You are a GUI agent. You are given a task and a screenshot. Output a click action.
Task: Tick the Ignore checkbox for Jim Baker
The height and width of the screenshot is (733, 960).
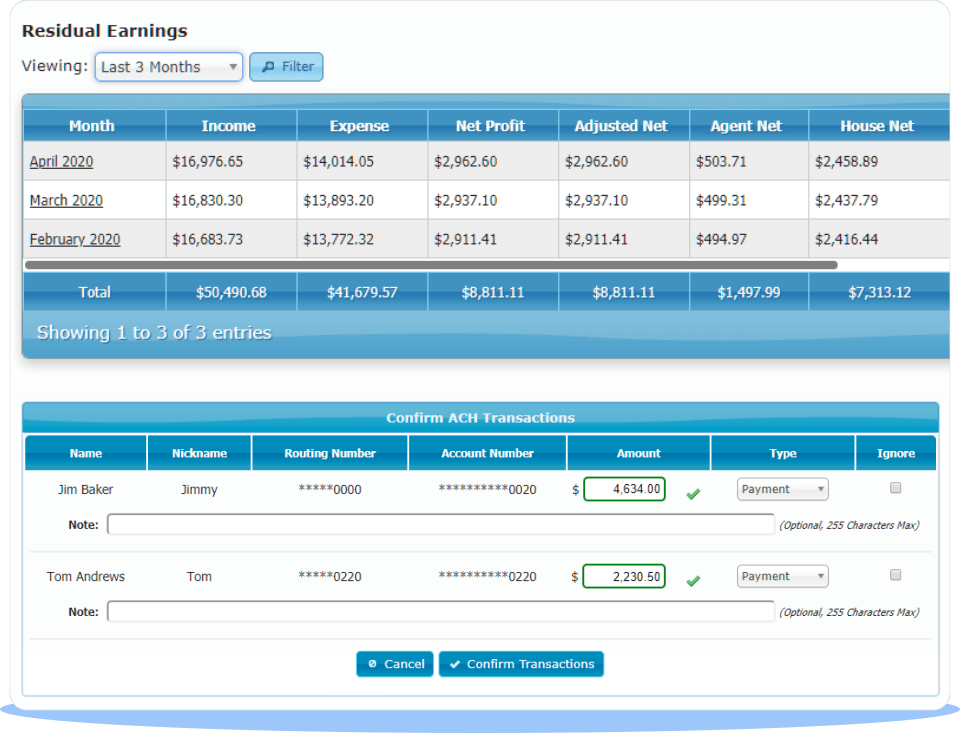click(895, 488)
